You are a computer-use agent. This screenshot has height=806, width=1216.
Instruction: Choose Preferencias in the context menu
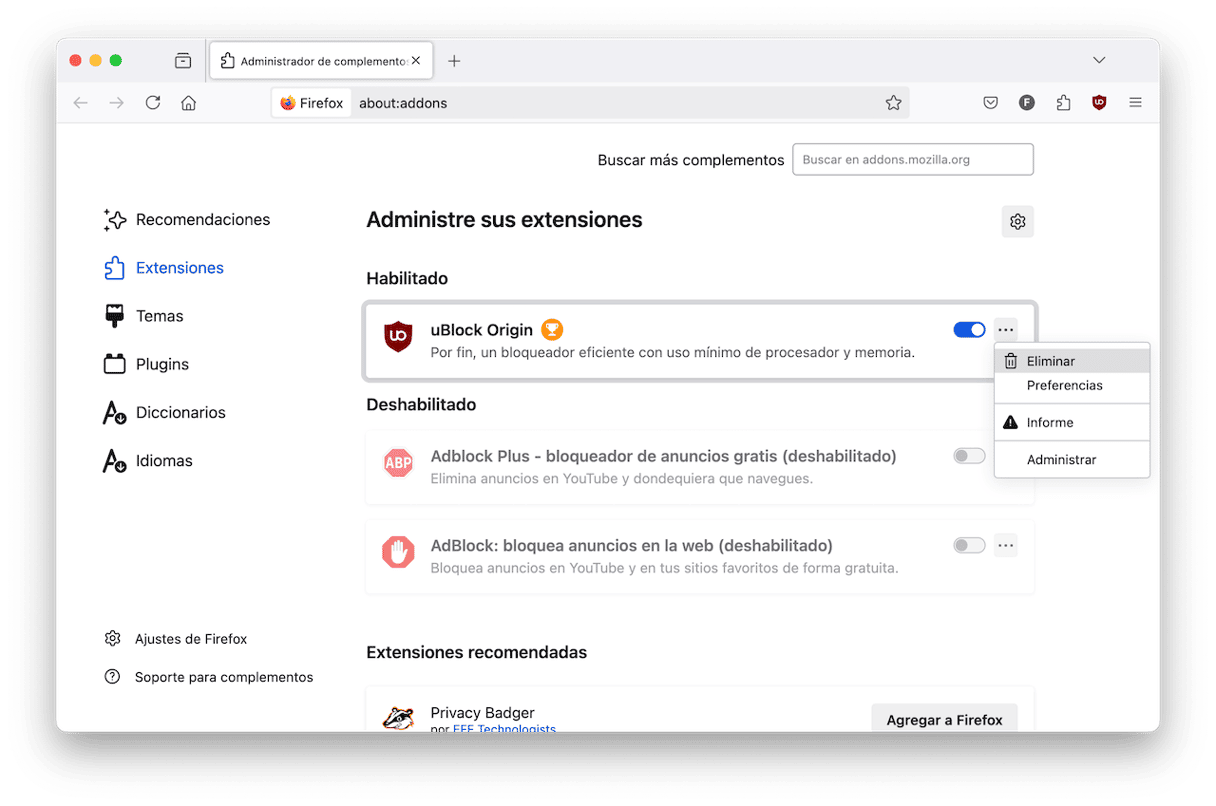(x=1072, y=385)
